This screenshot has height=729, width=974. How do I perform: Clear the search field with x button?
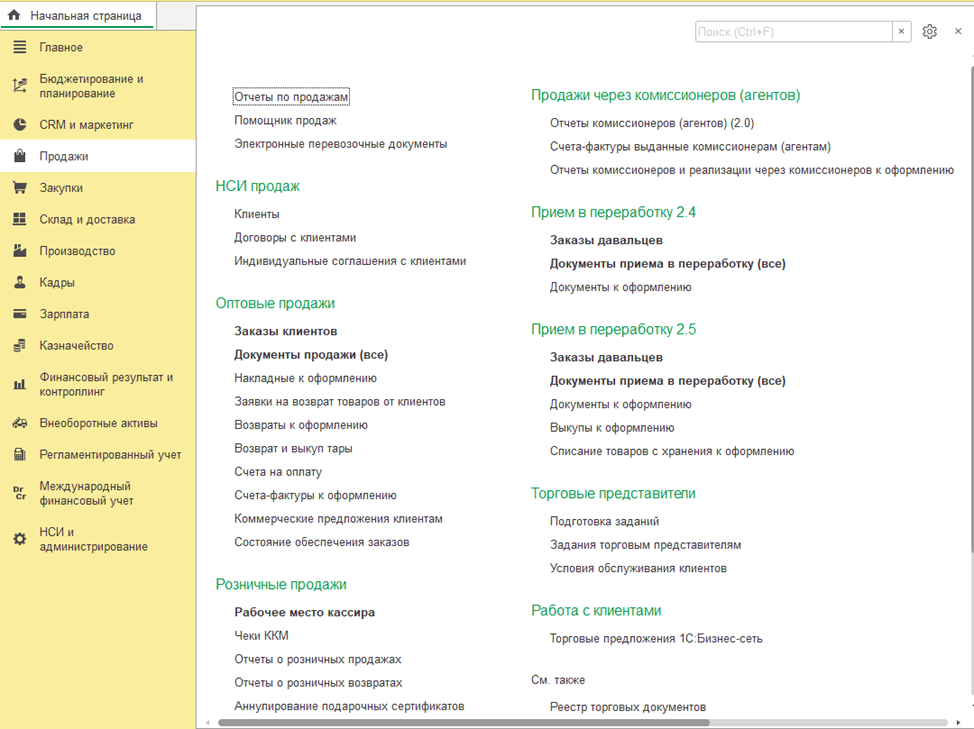click(x=901, y=32)
